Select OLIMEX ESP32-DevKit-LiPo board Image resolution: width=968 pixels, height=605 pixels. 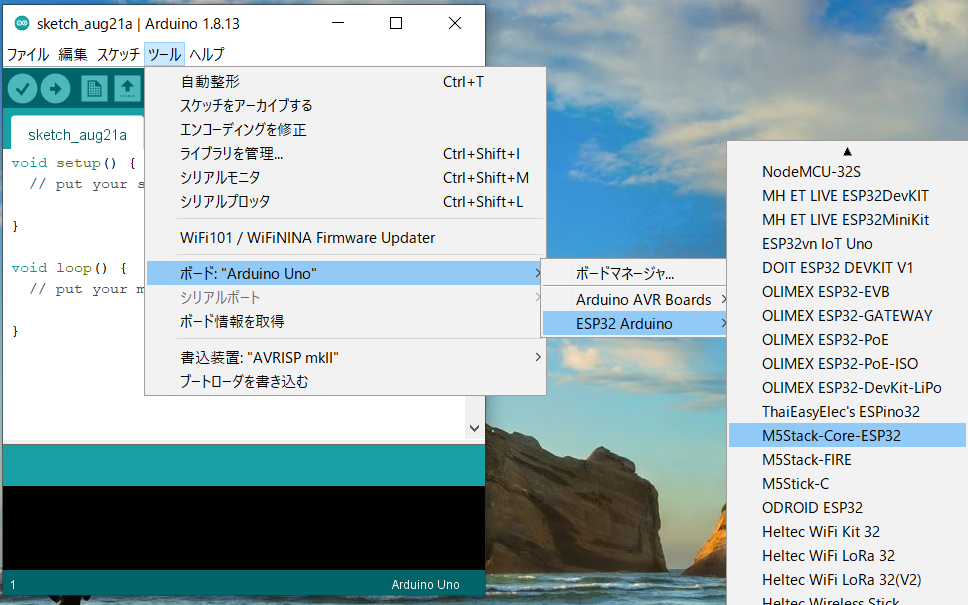pyautogui.click(x=847, y=388)
